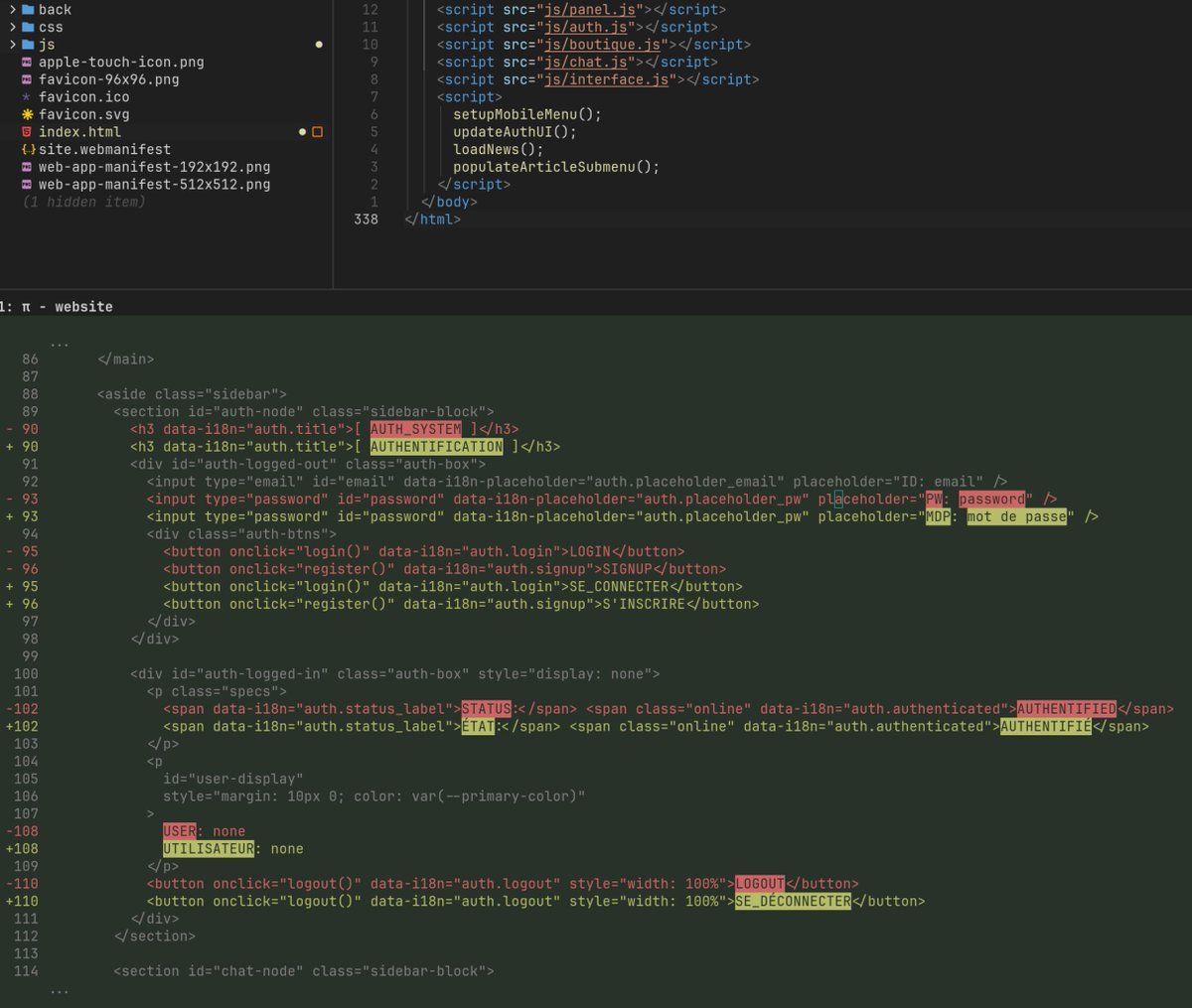Click the highlighted red STATUS text
The image size is (1192, 1008).
487,709
